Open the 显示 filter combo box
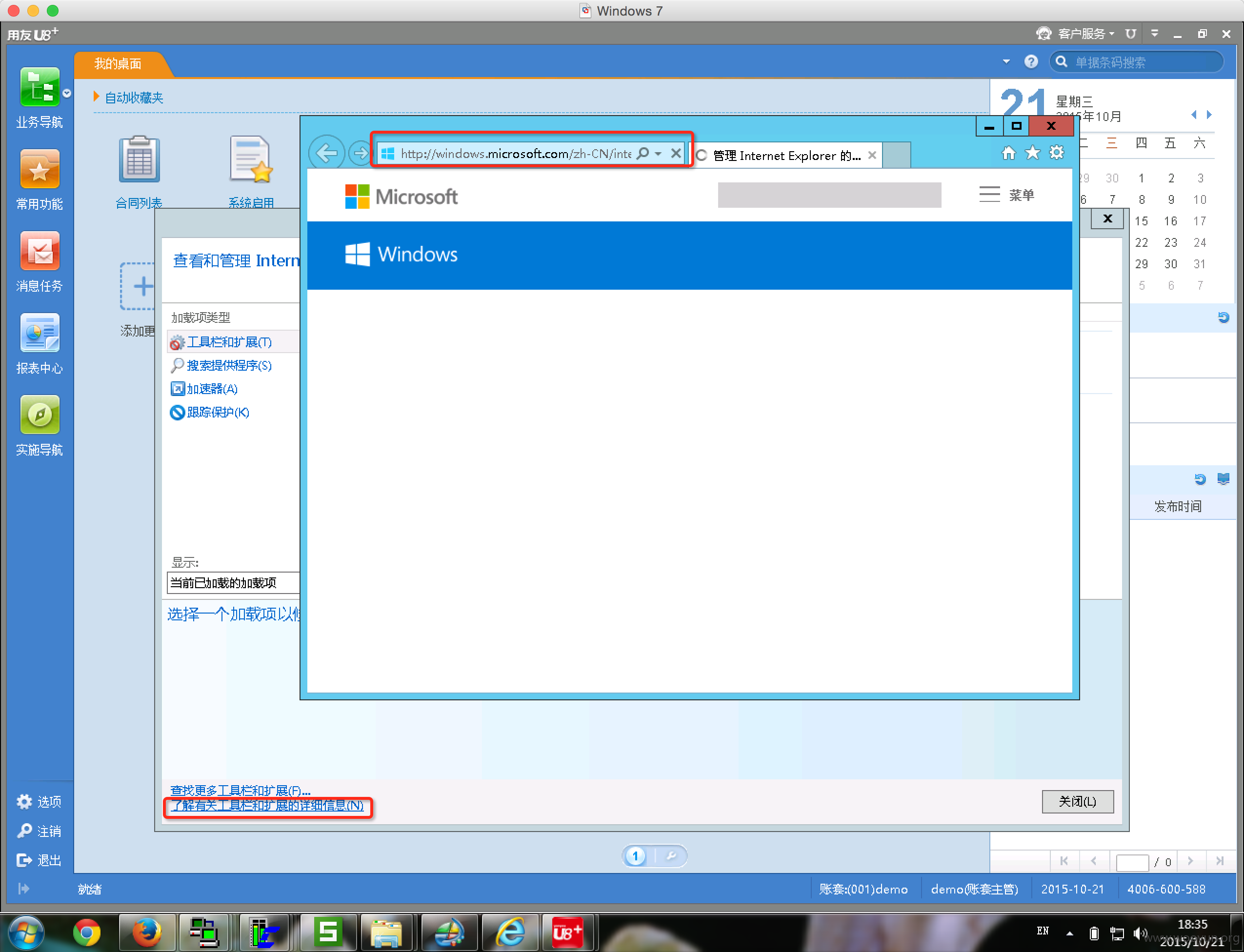Screen dimensions: 1244x952 click(234, 582)
